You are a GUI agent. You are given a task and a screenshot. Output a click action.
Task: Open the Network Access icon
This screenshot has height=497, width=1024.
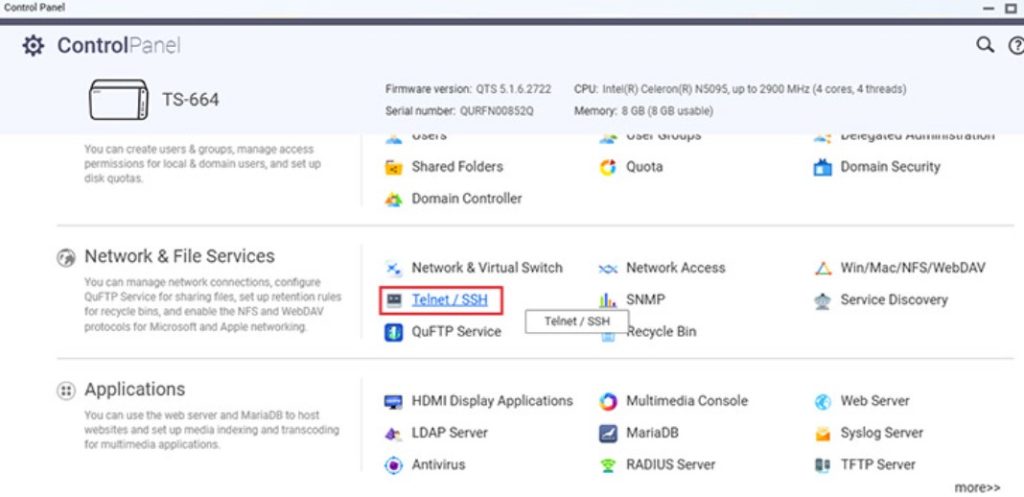click(x=608, y=268)
